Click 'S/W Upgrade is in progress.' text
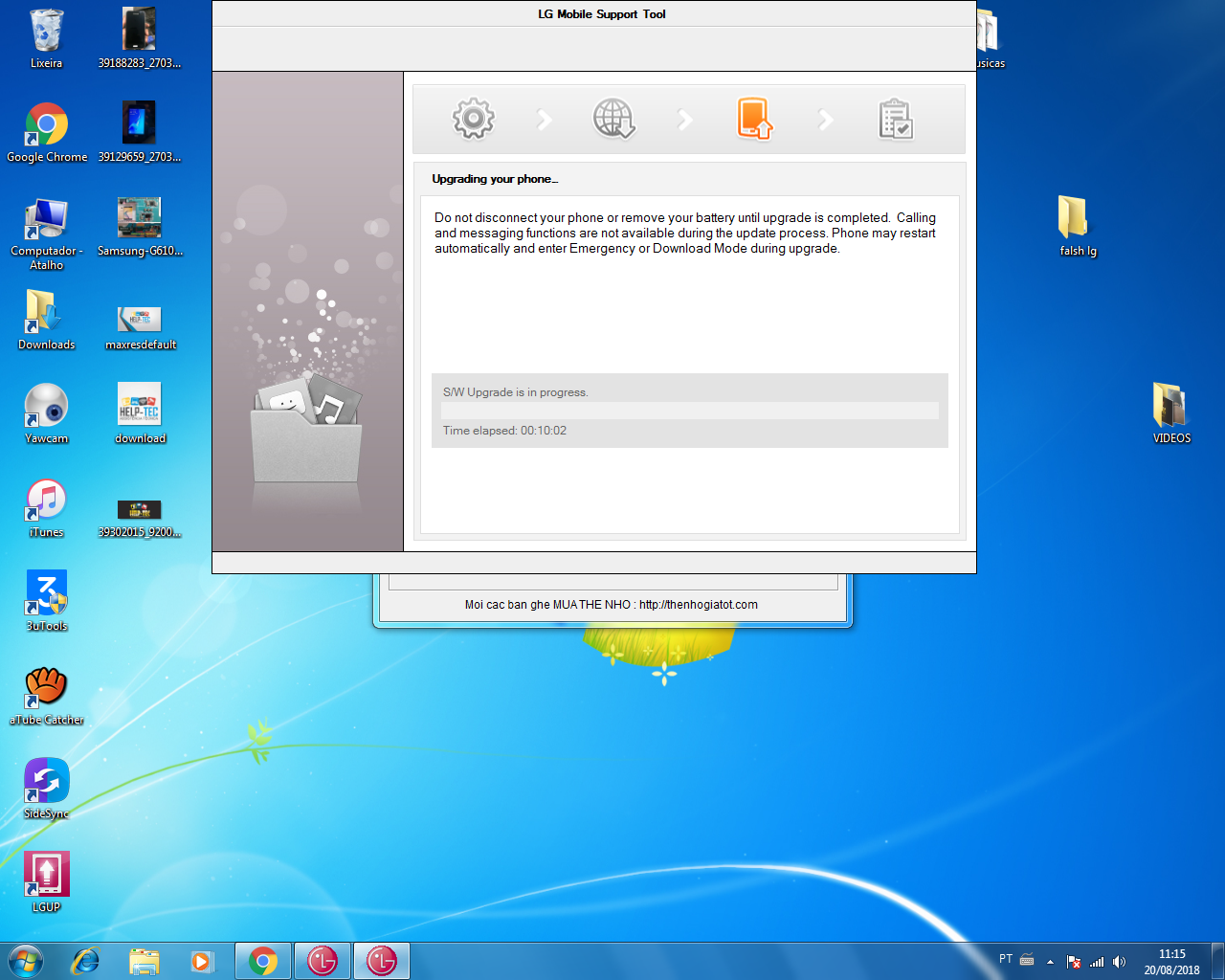This screenshot has width=1225, height=980. point(515,392)
